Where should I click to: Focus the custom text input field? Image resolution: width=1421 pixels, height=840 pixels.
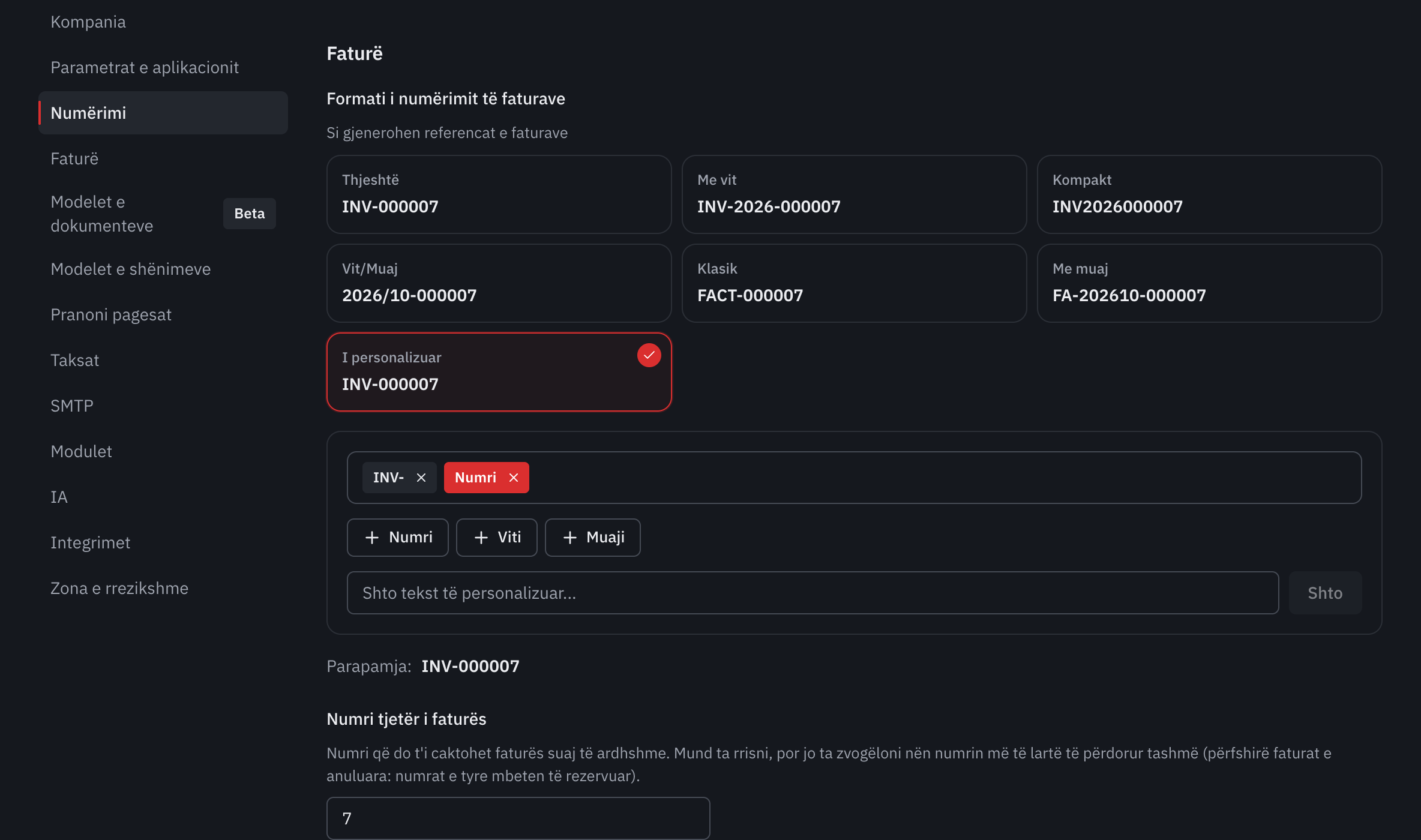pos(813,593)
